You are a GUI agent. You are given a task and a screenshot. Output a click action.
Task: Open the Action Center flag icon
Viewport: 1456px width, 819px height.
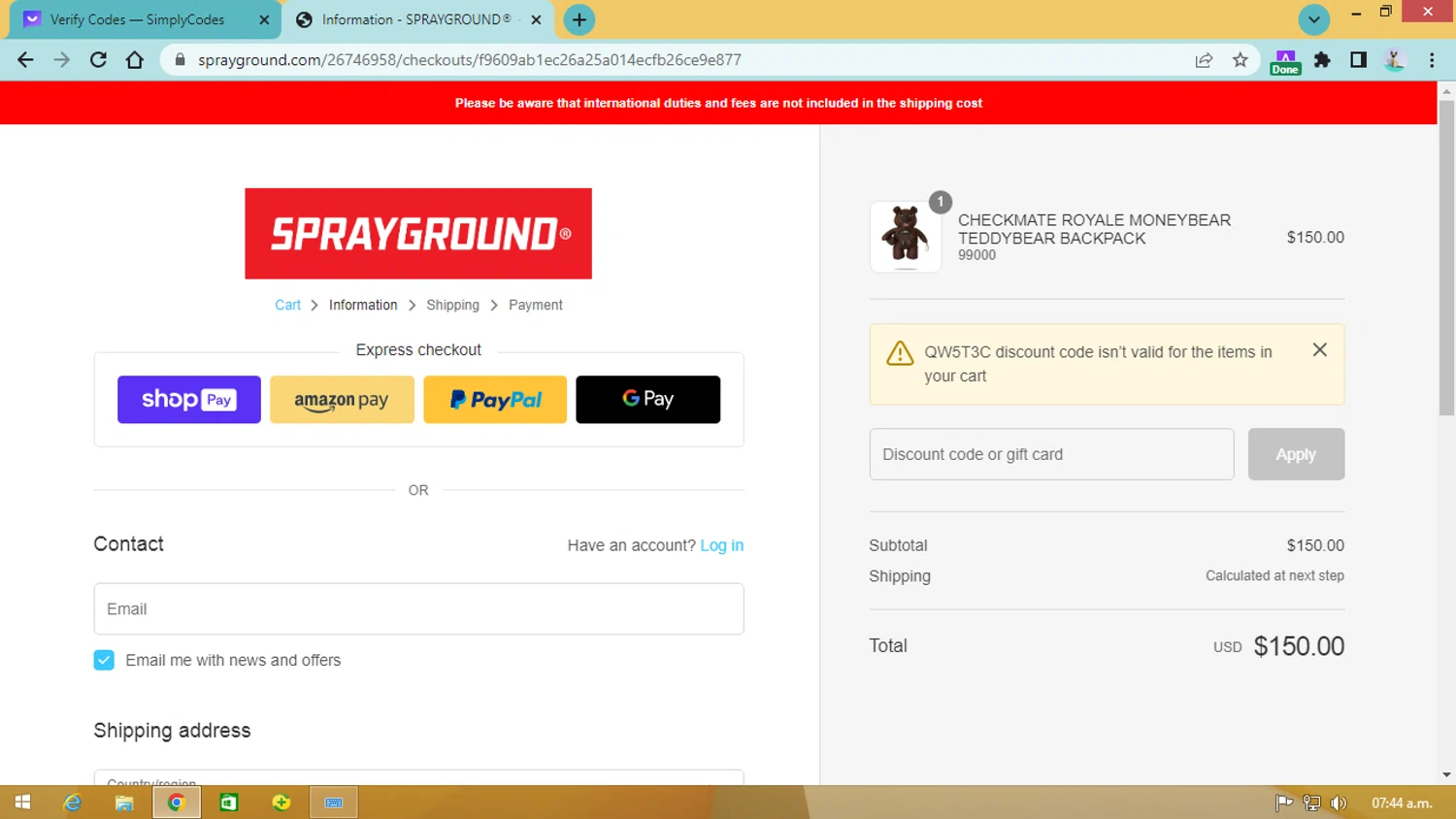coord(1283,803)
